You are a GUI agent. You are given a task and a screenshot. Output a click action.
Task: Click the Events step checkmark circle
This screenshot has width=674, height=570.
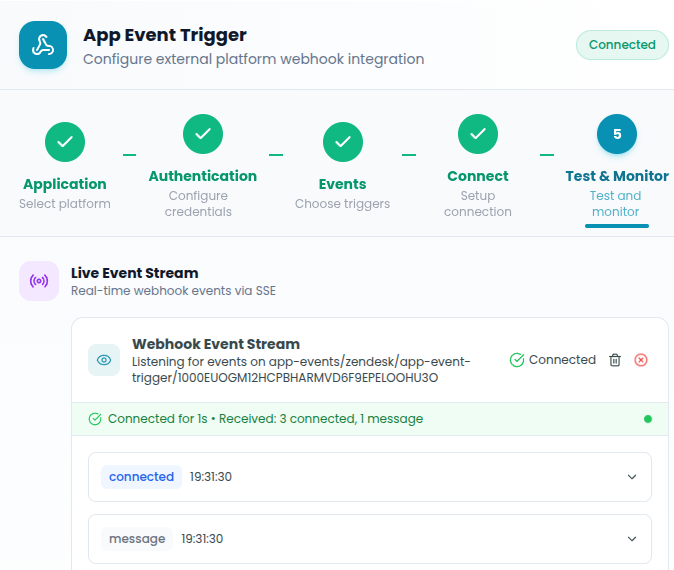343,142
